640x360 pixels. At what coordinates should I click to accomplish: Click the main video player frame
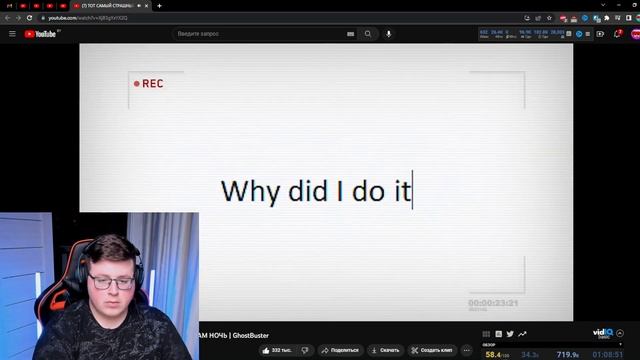(x=326, y=182)
